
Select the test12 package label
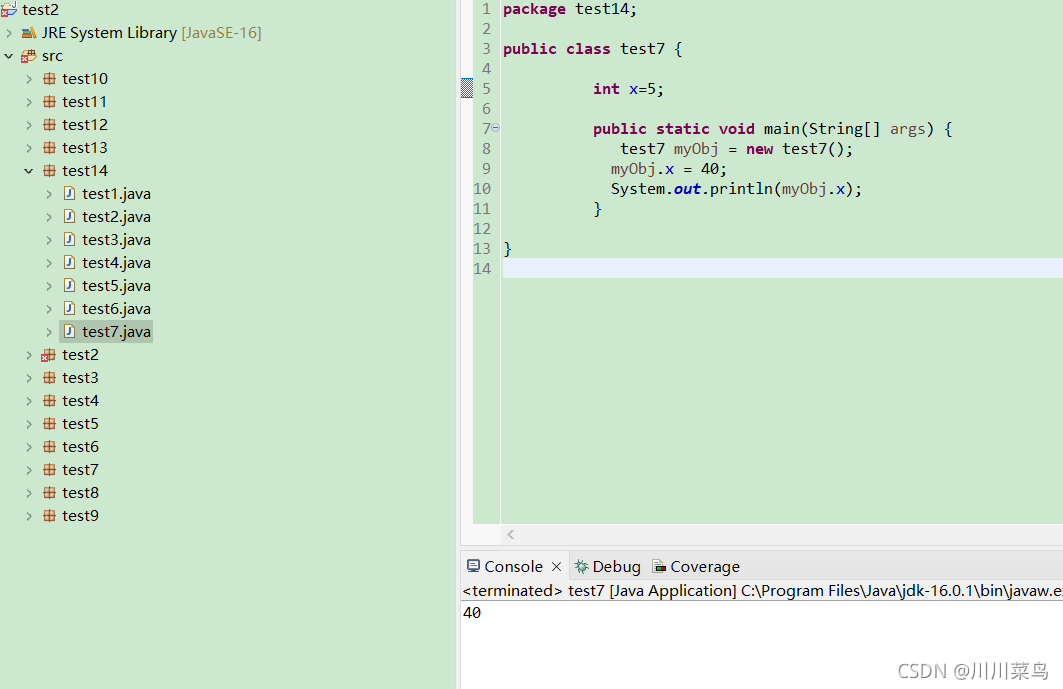(85, 125)
